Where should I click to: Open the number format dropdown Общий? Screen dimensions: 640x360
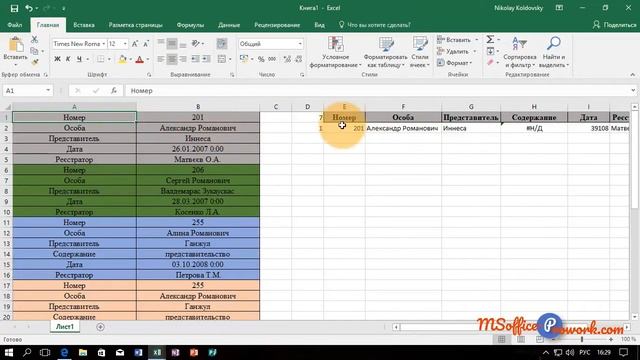coord(300,44)
